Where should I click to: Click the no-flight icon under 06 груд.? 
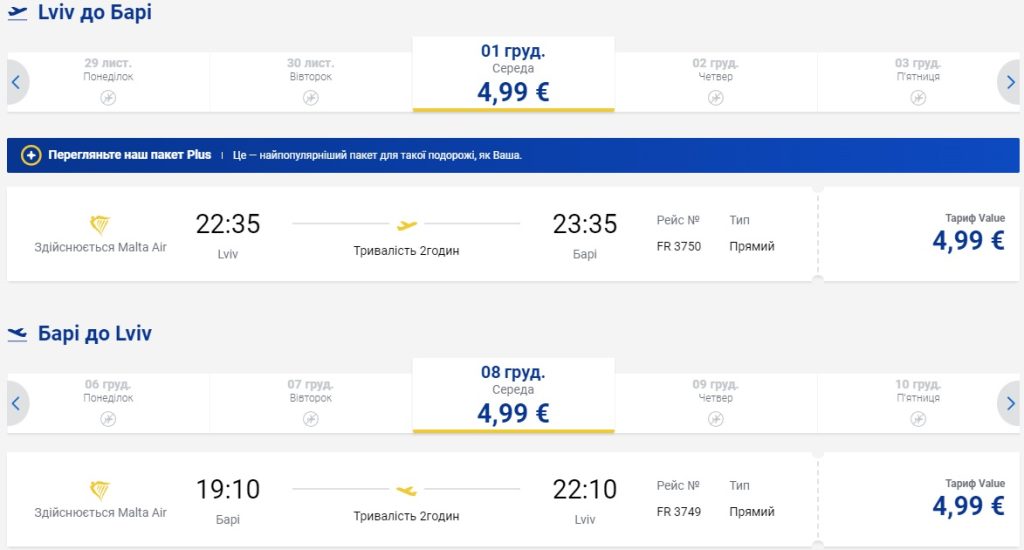[x=108, y=419]
